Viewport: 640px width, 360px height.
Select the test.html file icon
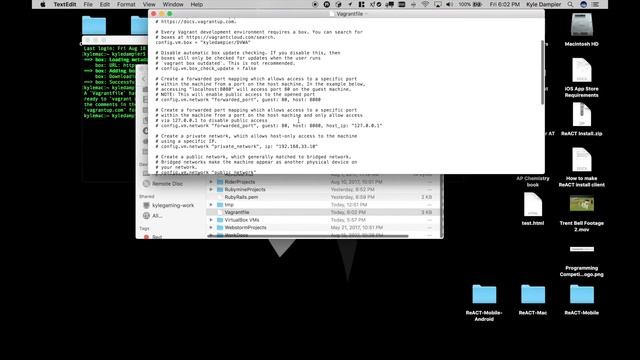coord(533,204)
